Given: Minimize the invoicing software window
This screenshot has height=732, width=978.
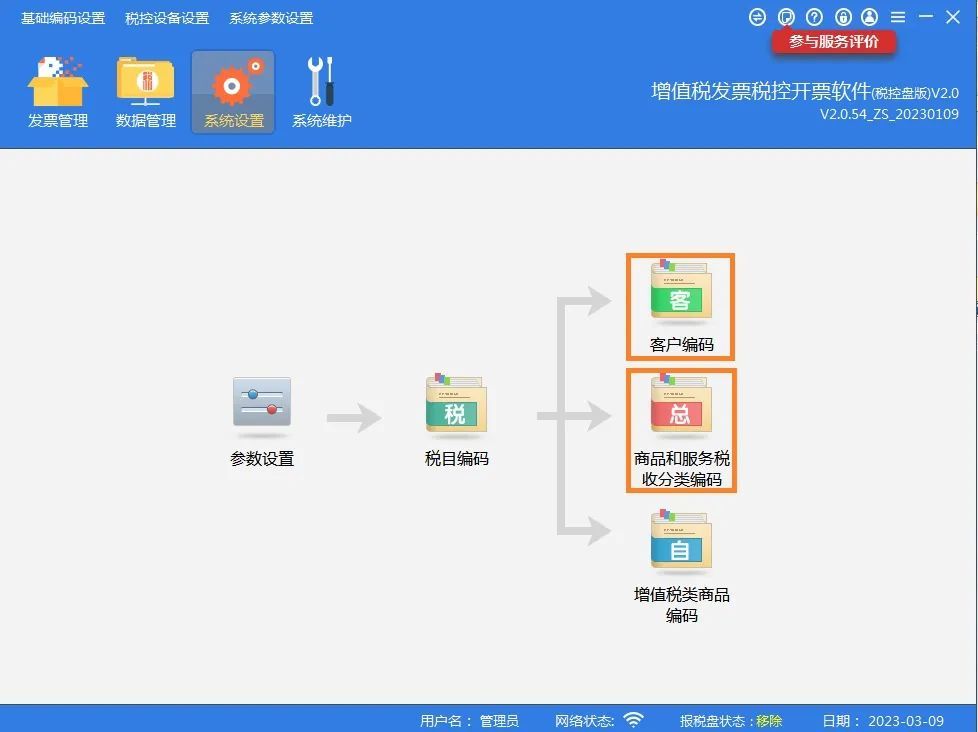Looking at the screenshot, I should (x=926, y=17).
